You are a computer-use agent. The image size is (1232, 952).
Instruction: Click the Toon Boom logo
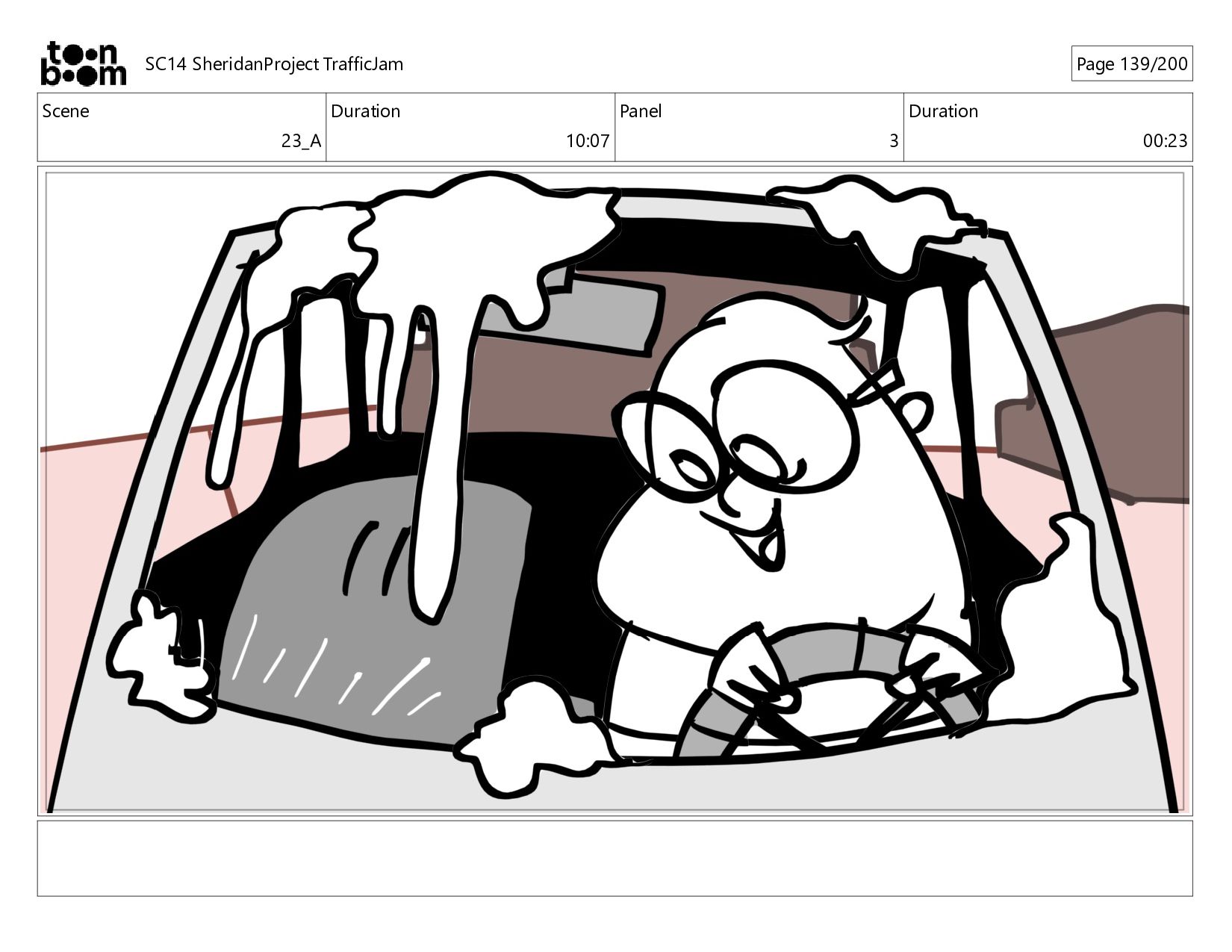(x=83, y=63)
